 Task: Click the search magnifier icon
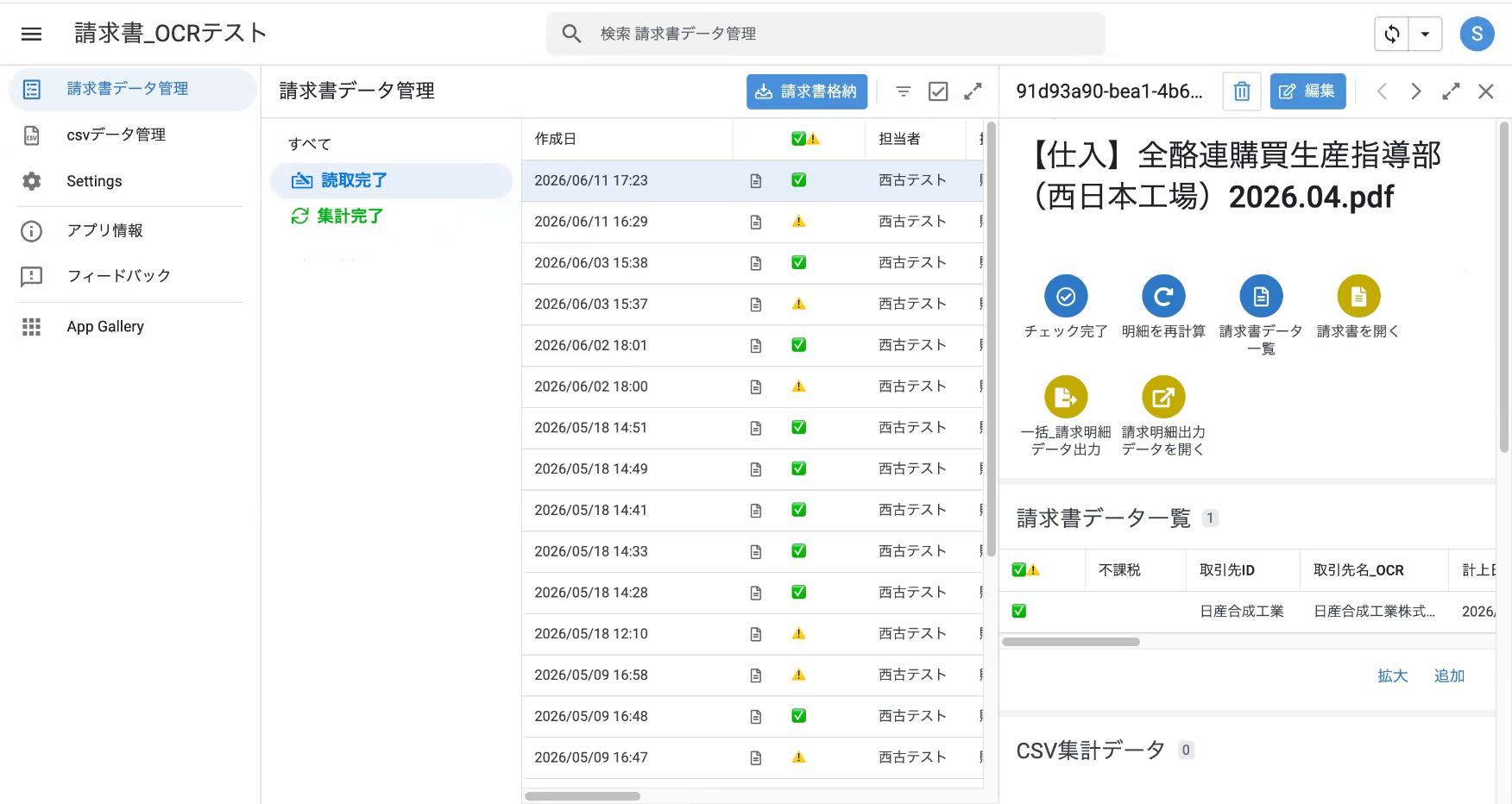(571, 34)
